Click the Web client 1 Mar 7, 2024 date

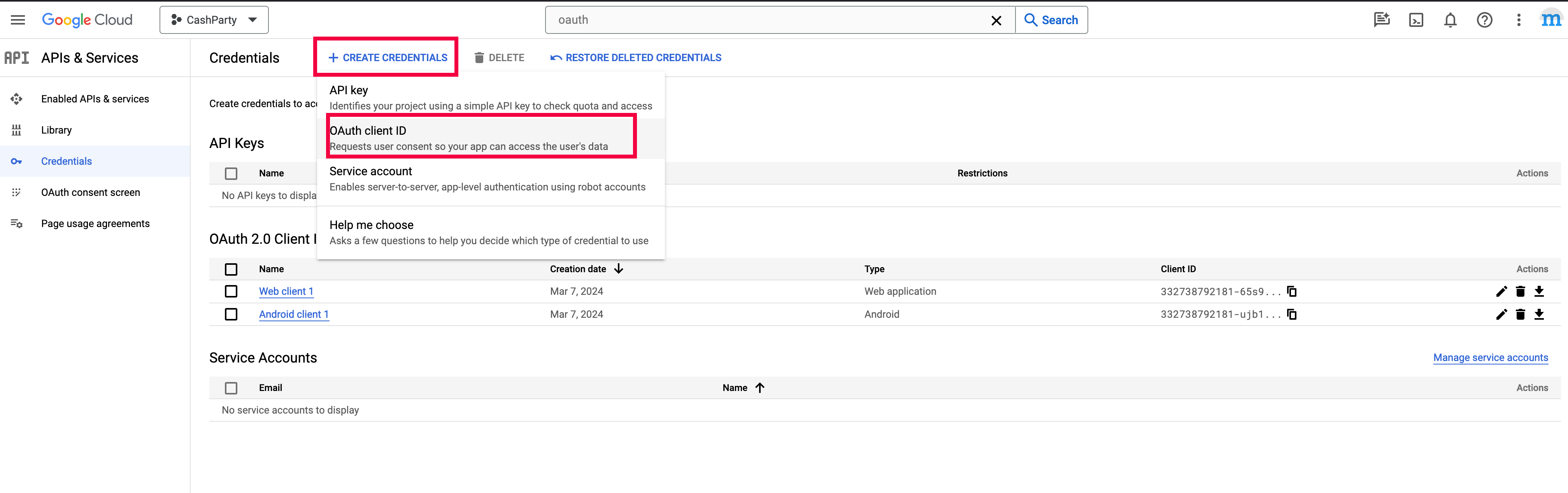click(577, 291)
